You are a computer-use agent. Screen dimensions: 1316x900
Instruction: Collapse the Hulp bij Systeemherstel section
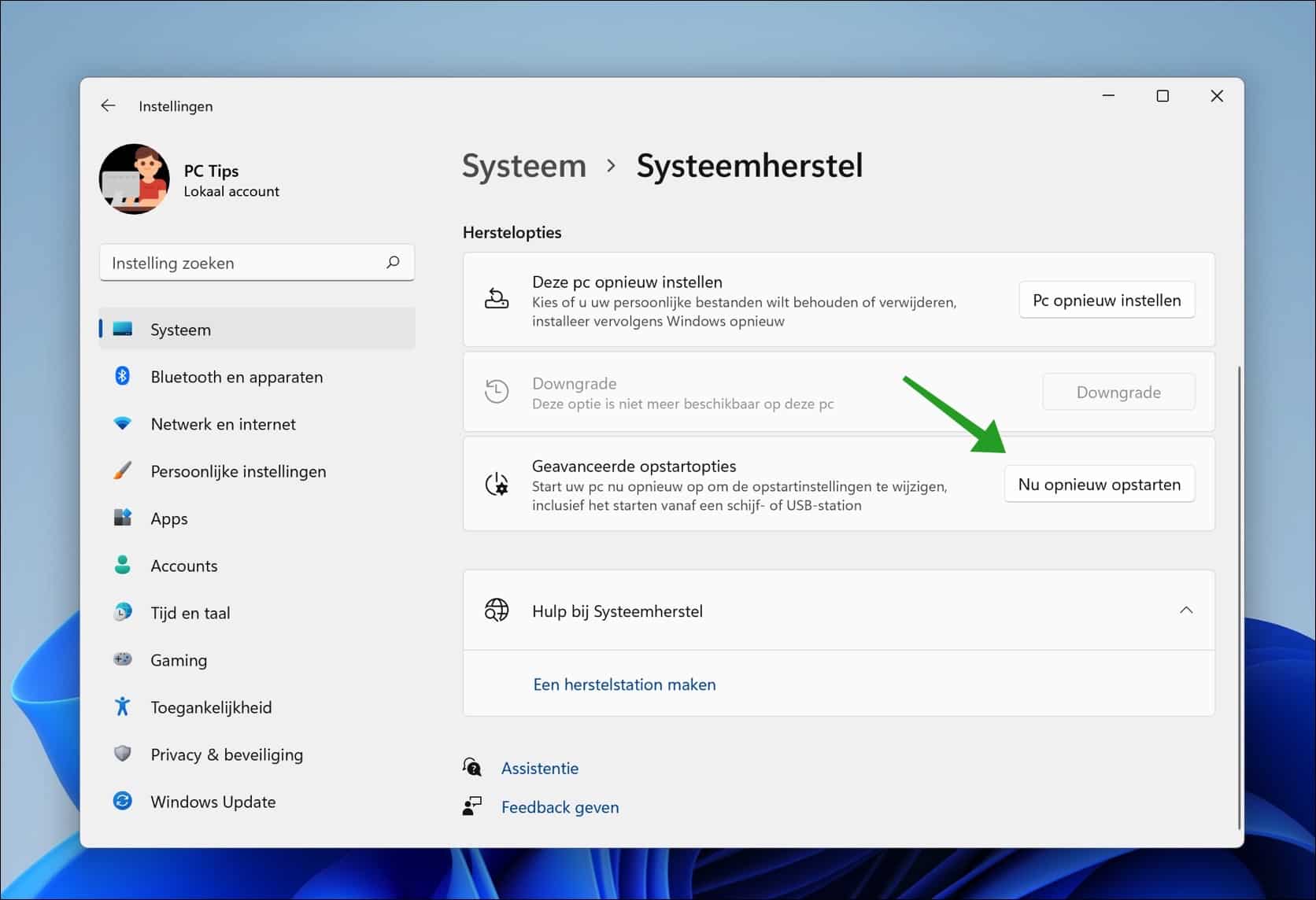(1186, 610)
